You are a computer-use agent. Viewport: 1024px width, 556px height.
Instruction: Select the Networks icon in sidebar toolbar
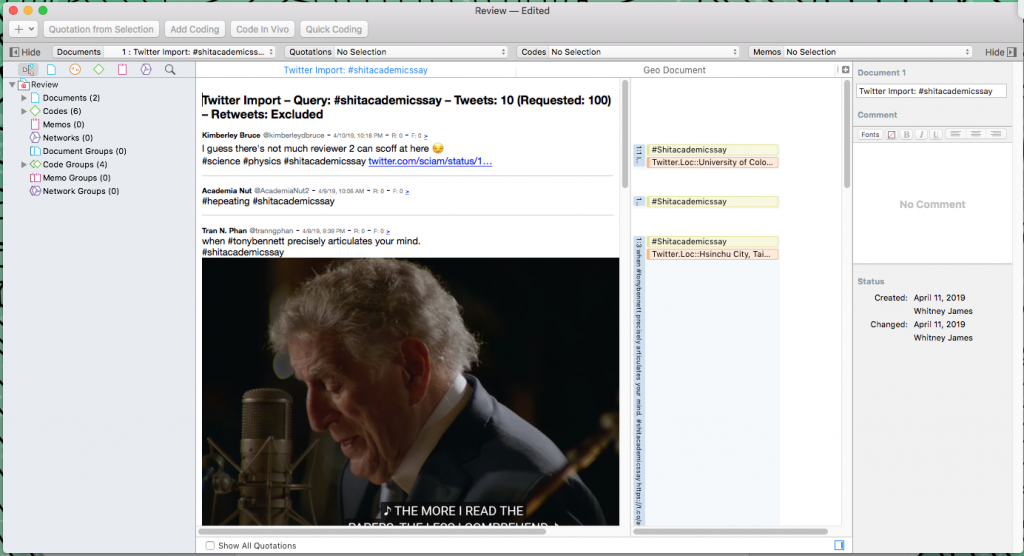[146, 69]
